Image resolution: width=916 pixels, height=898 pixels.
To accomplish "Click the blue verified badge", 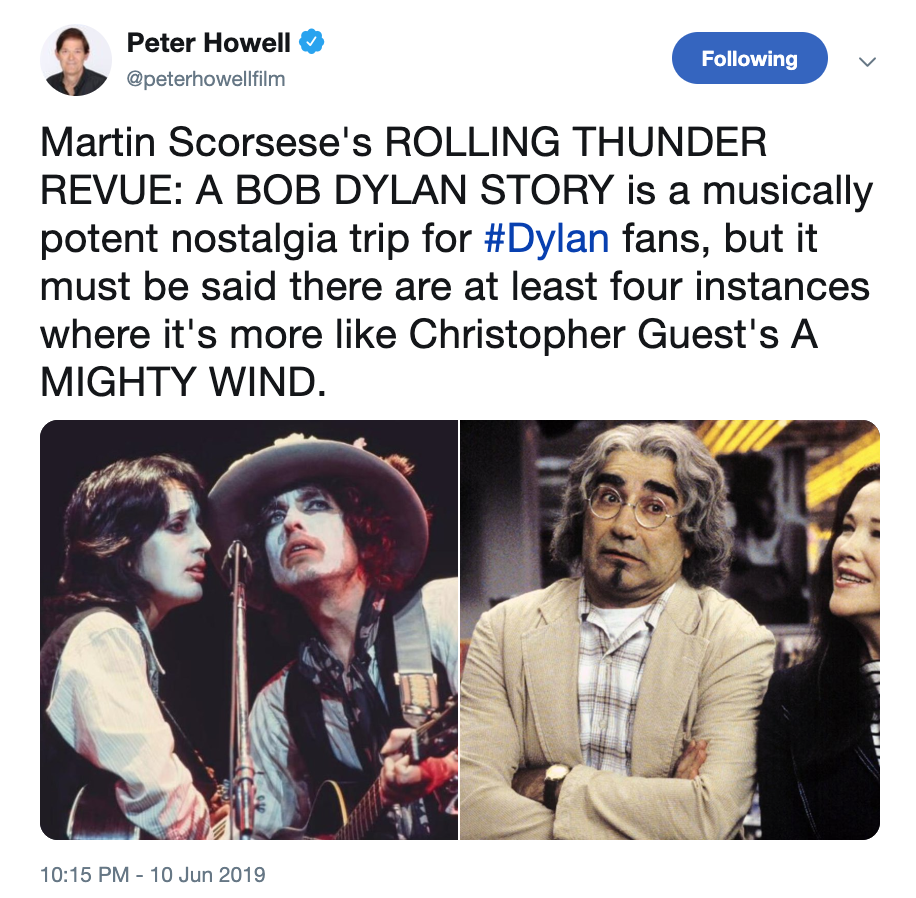I will pyautogui.click(x=312, y=42).
